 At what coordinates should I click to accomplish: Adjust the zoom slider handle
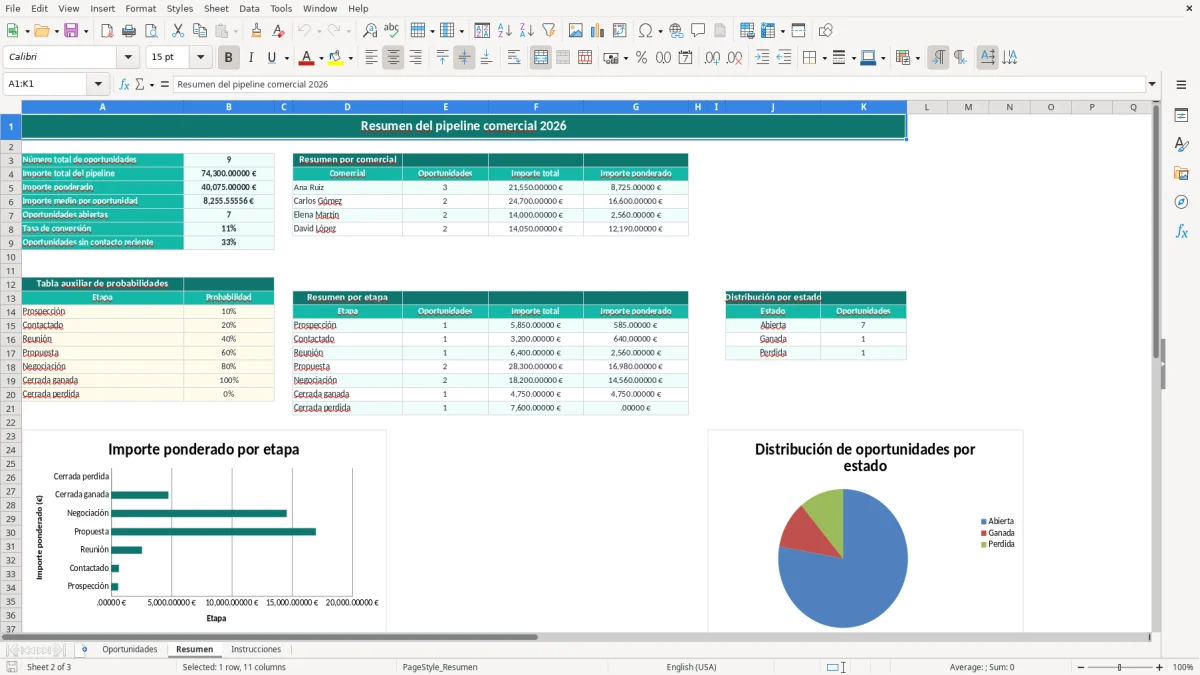(1120, 667)
